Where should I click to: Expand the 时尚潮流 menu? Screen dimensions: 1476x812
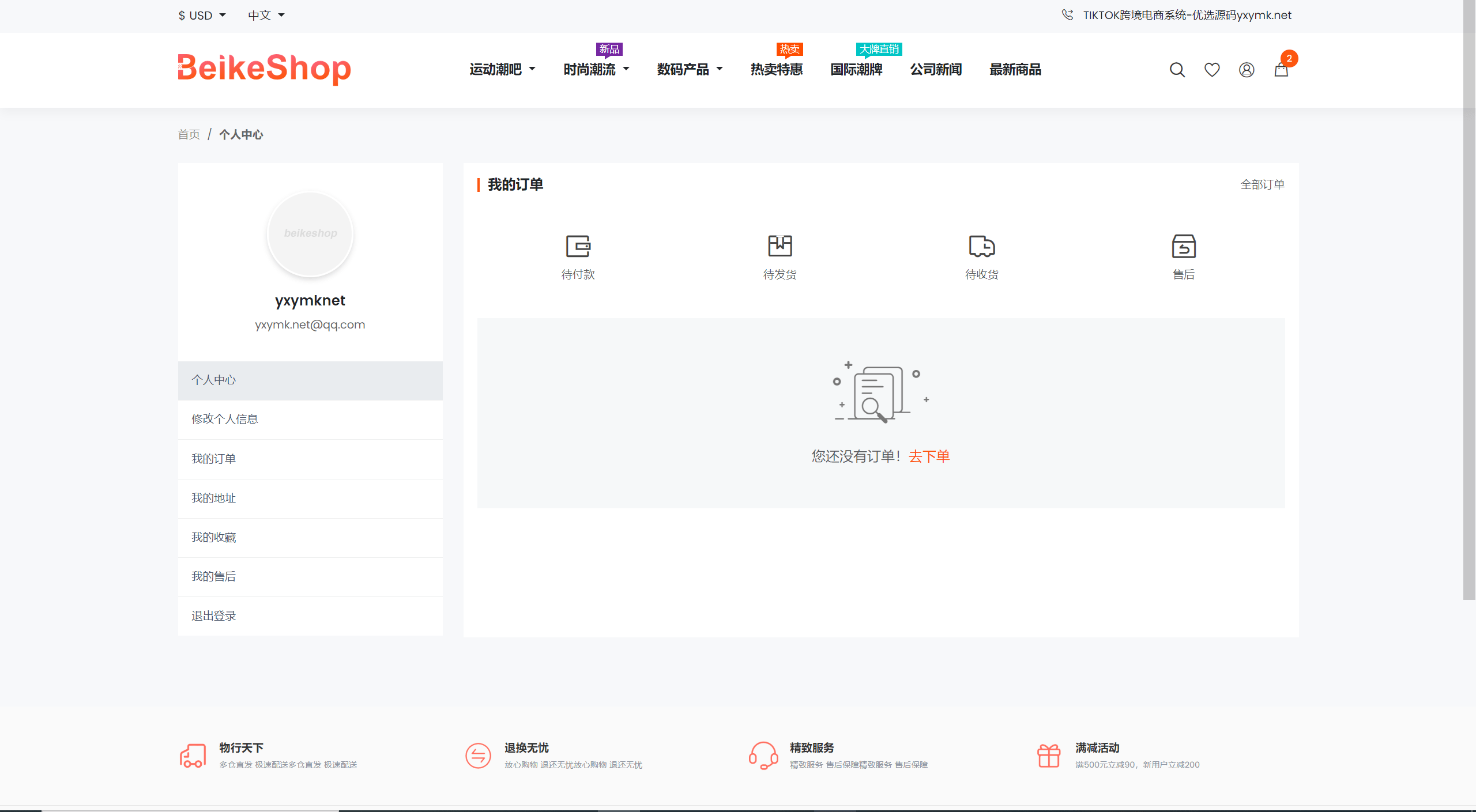click(x=597, y=70)
